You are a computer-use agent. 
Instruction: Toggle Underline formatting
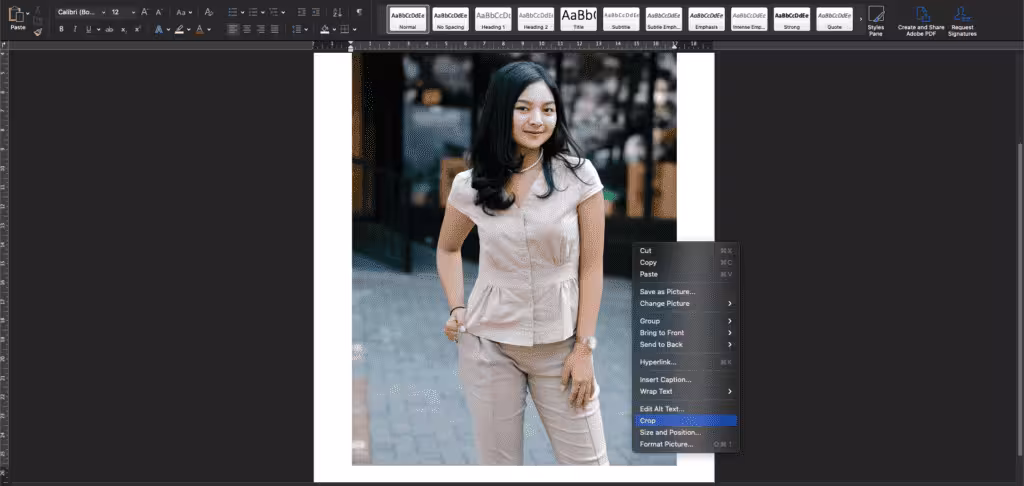coord(88,29)
